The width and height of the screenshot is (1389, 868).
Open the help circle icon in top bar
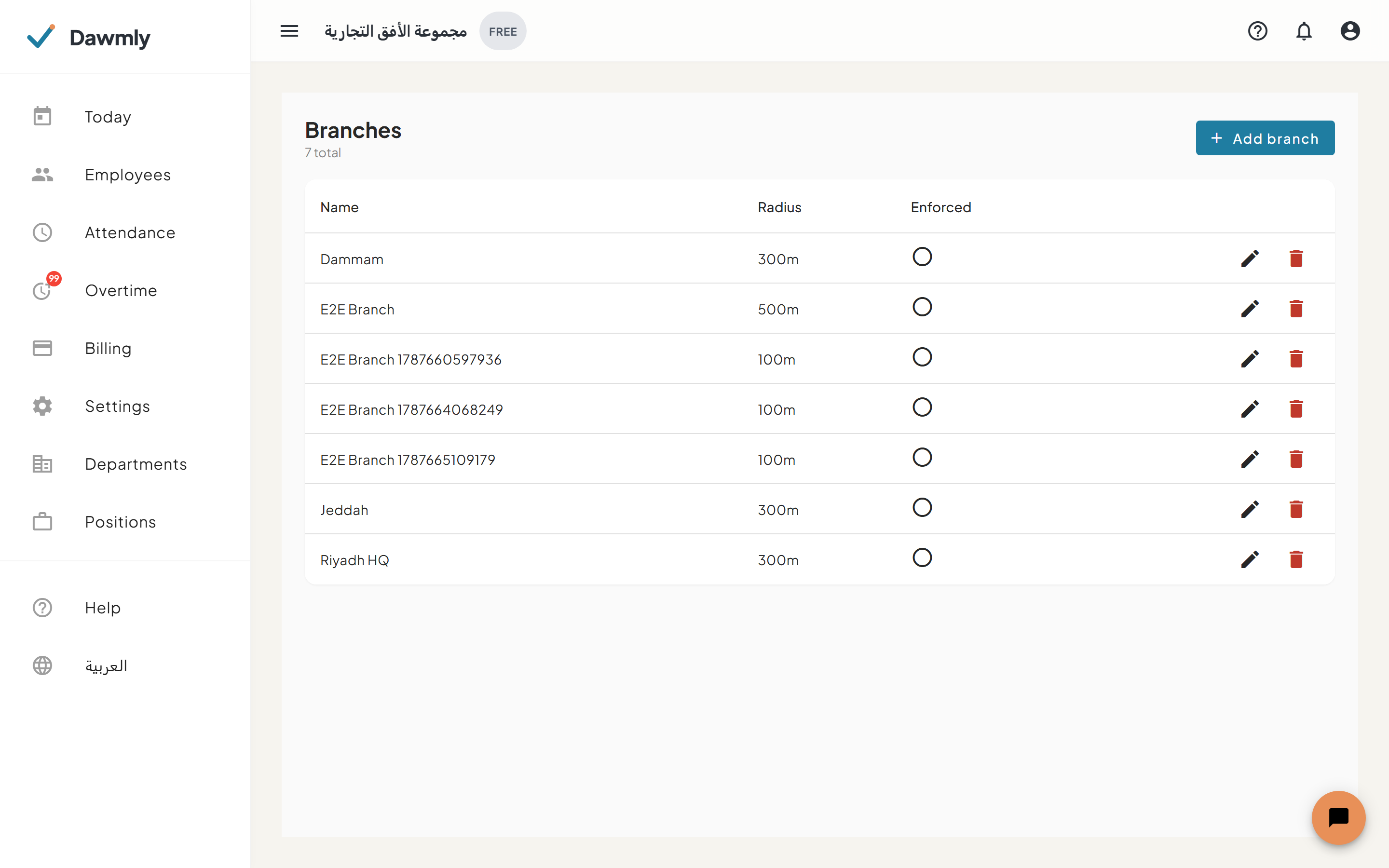pyautogui.click(x=1257, y=31)
